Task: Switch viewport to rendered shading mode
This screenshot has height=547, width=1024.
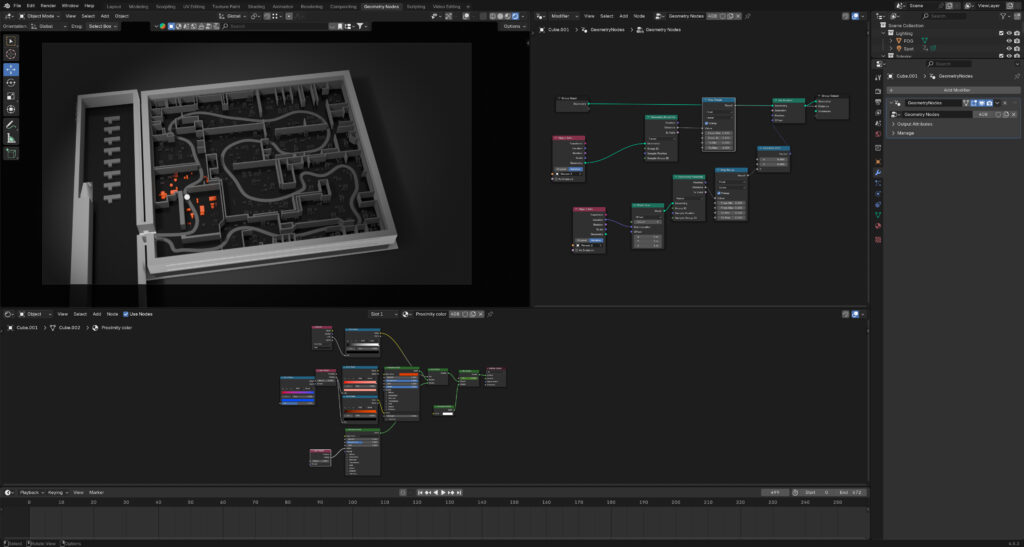Action: click(516, 16)
